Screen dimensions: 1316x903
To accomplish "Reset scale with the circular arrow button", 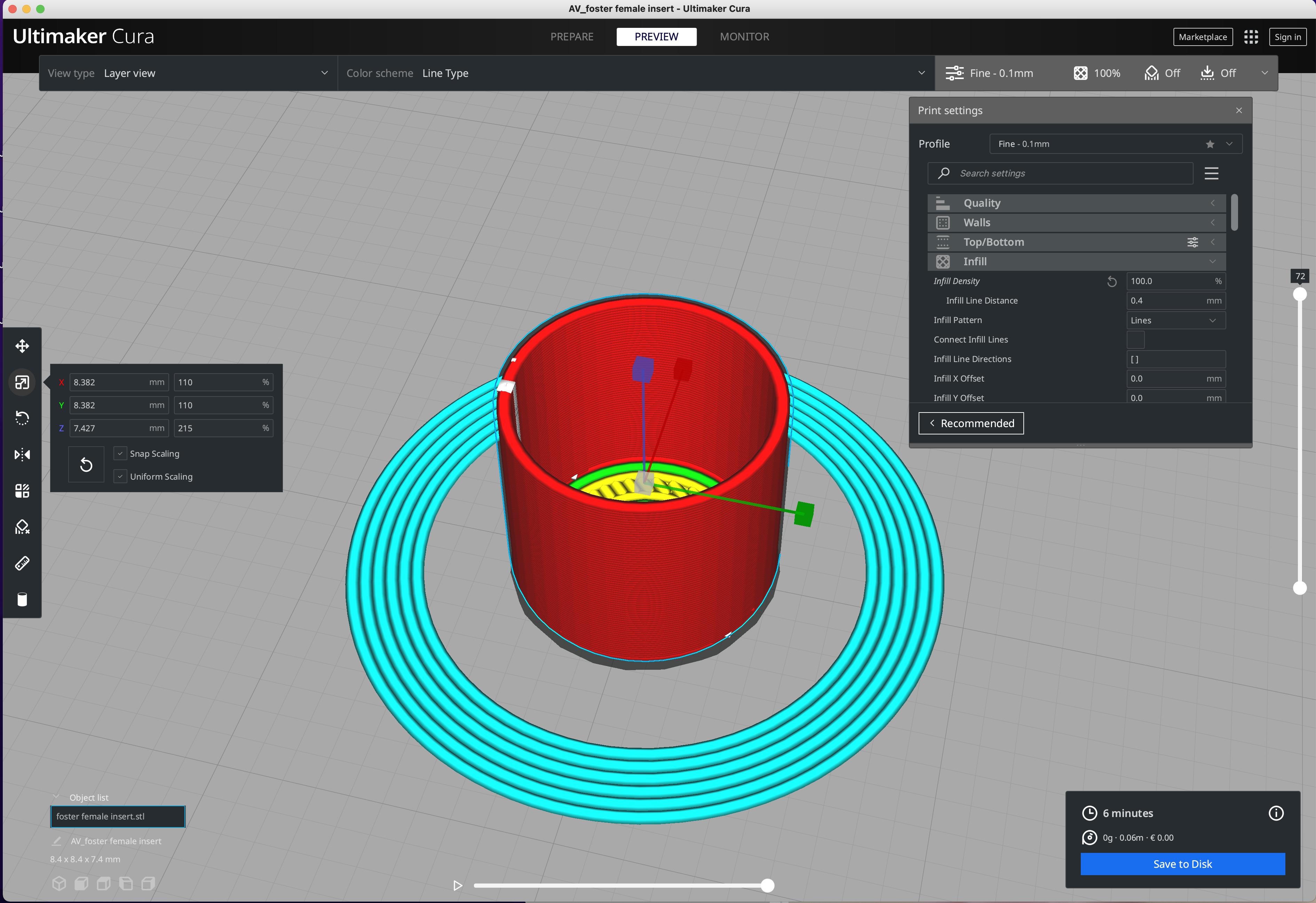I will (x=86, y=465).
